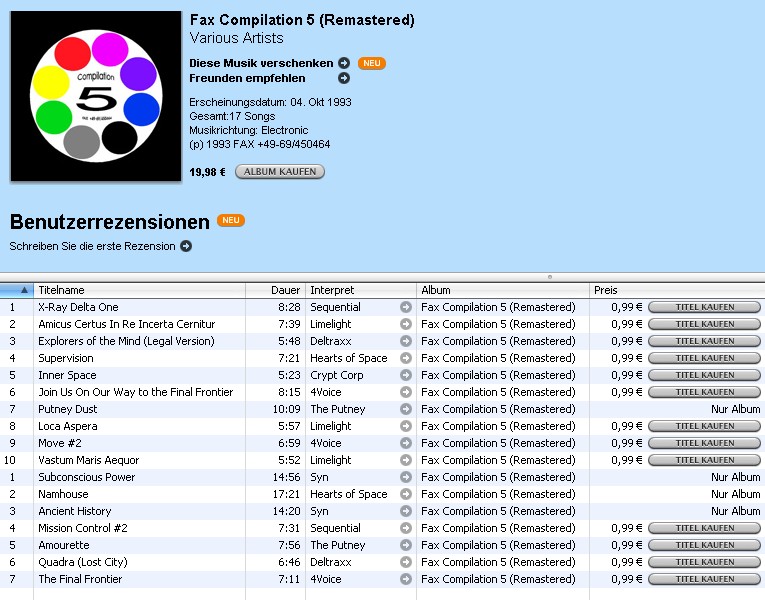Buy title Supervision
765x600 pixels.
tap(705, 358)
